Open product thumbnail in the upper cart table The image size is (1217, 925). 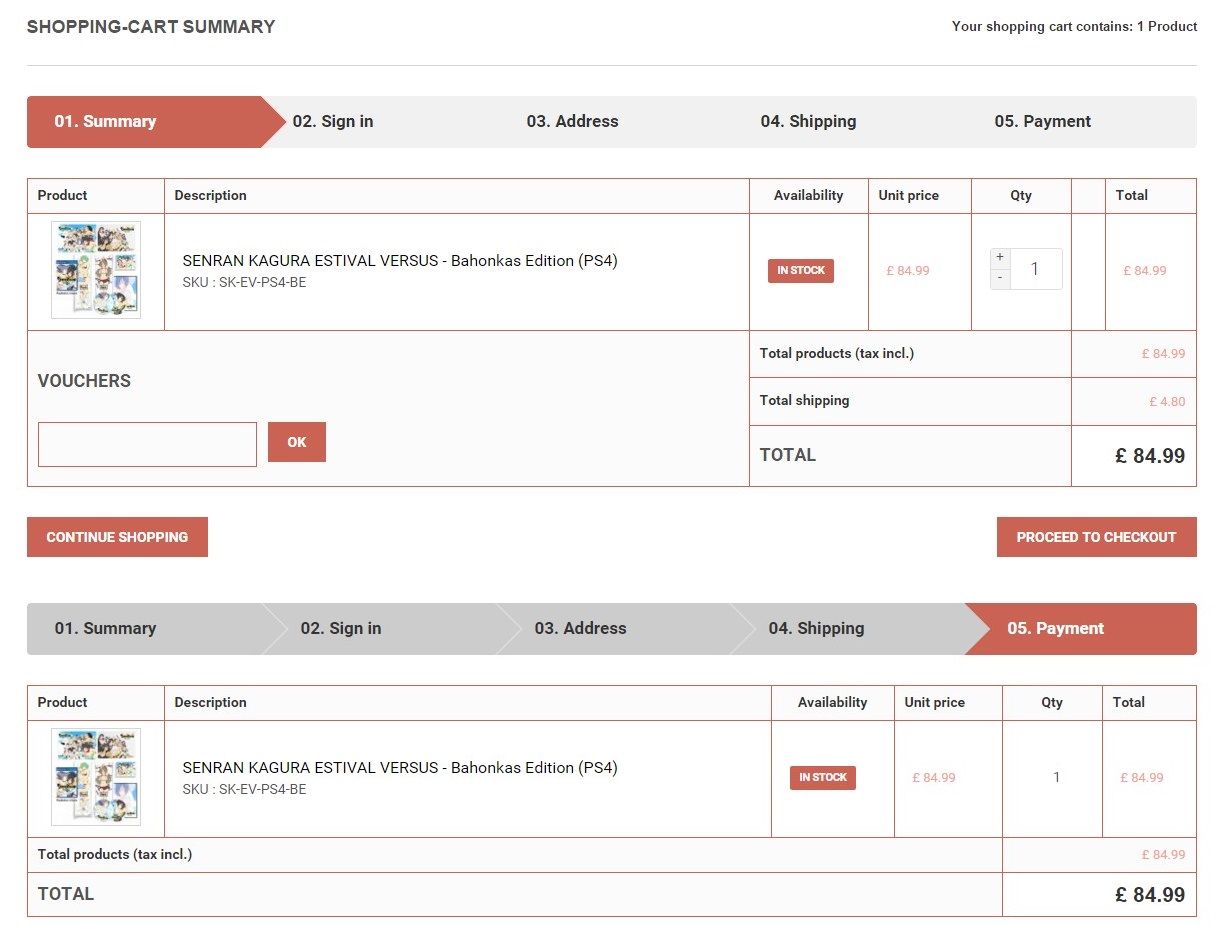96,270
